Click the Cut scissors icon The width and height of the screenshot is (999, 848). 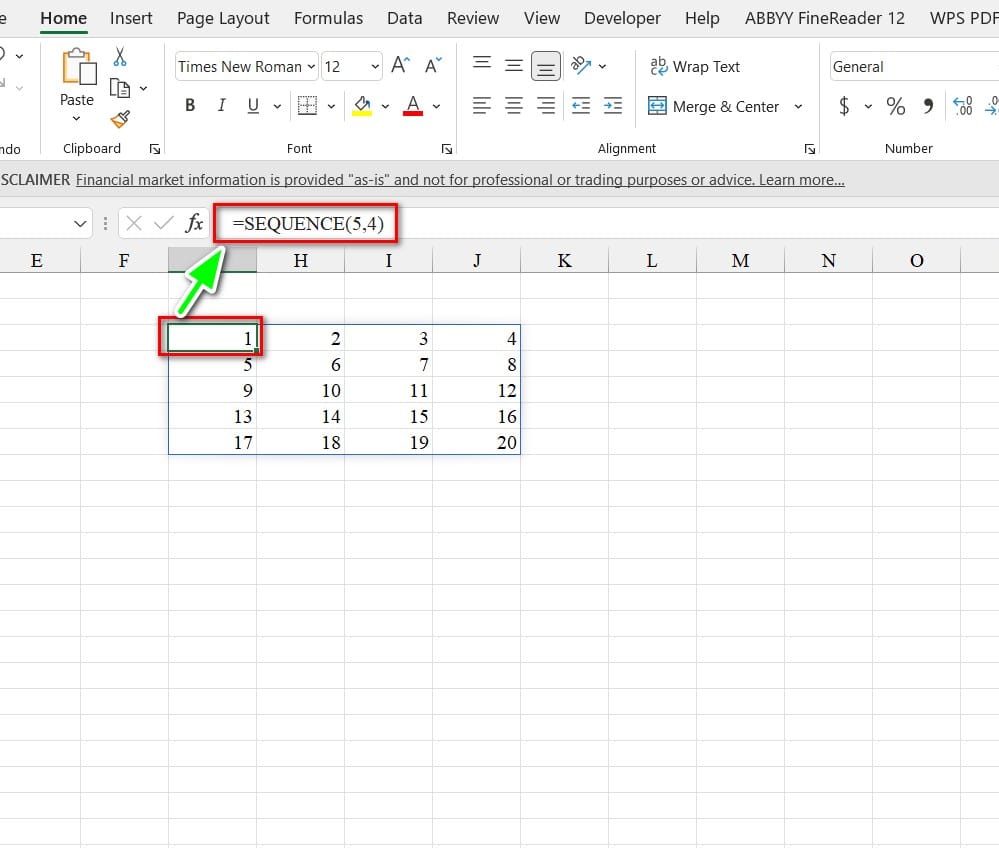point(120,57)
